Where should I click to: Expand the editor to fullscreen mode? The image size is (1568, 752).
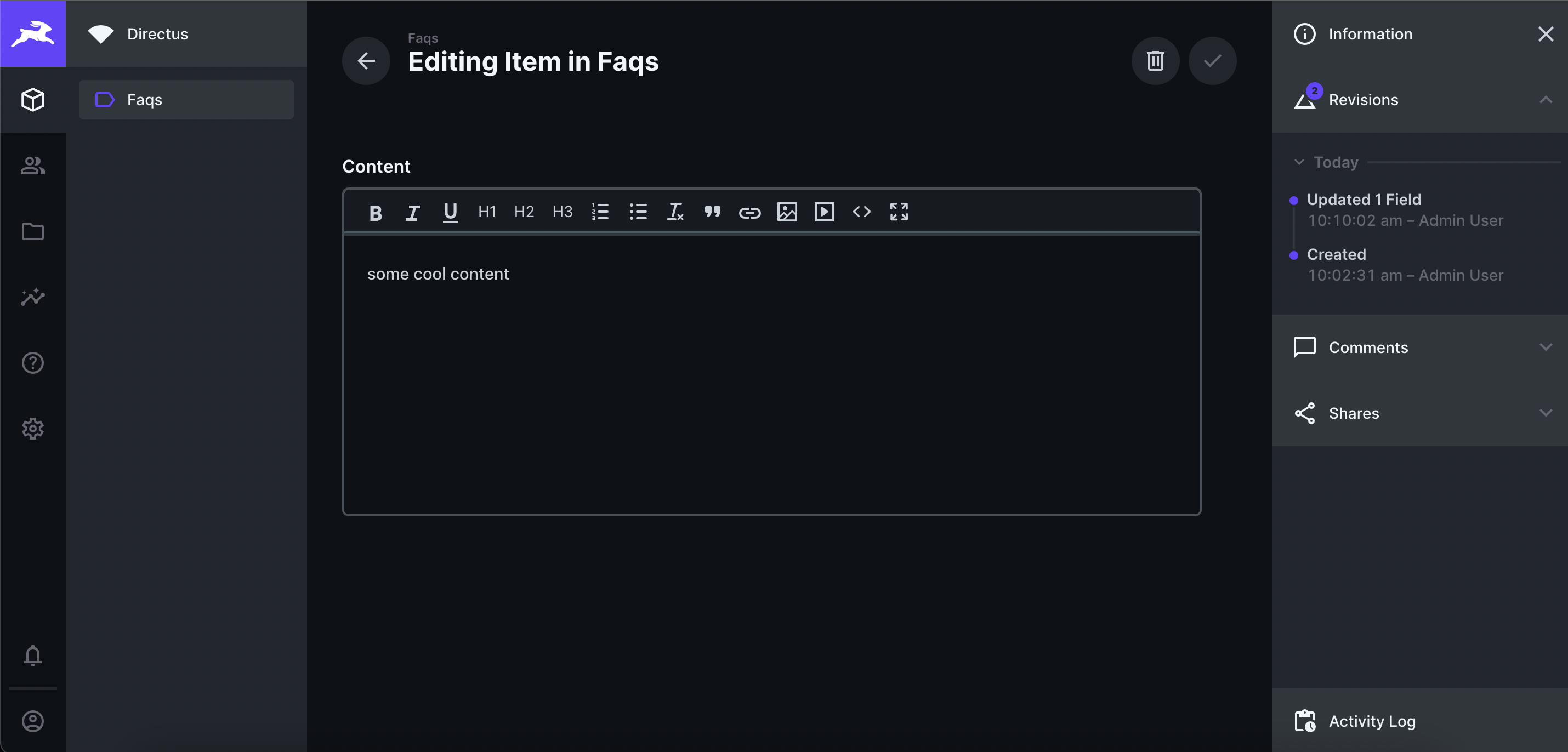pos(899,212)
